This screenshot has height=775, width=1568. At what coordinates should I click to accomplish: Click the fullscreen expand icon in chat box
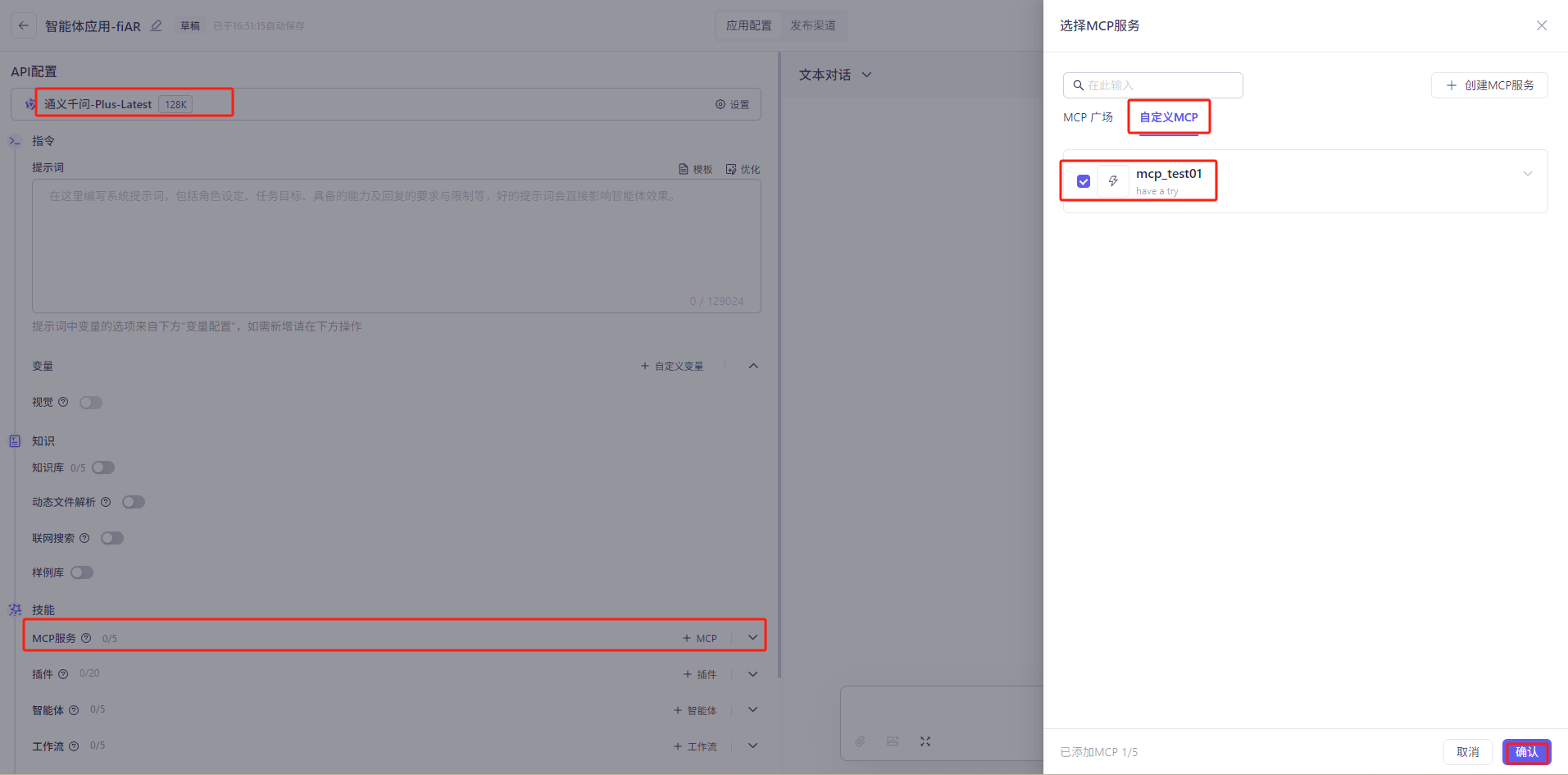click(925, 741)
